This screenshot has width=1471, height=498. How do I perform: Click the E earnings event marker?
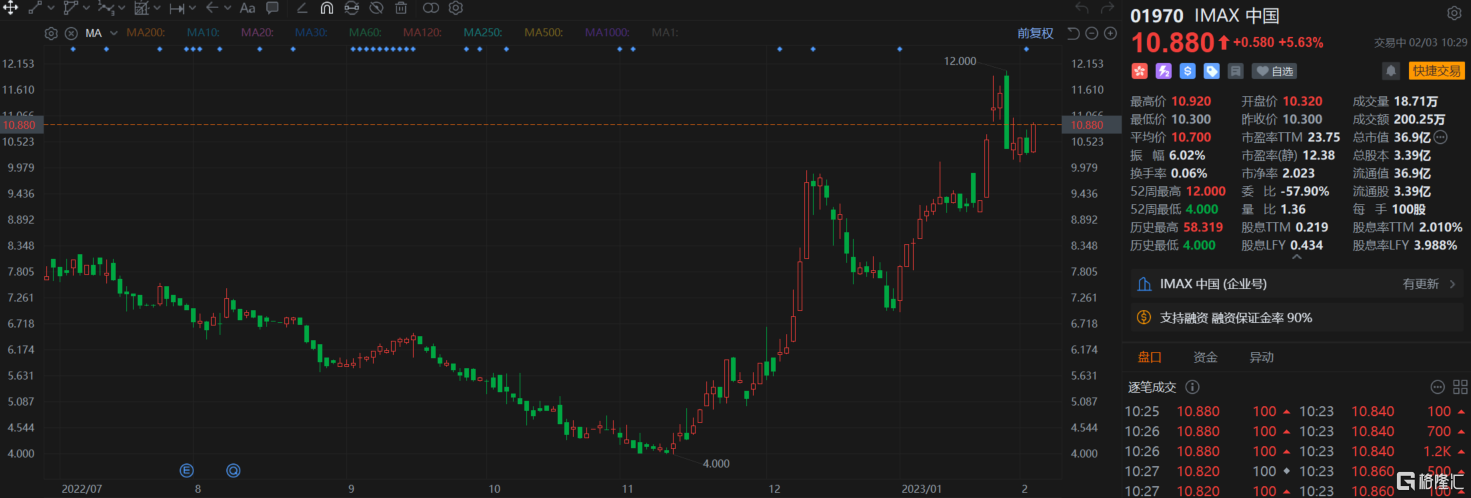click(x=185, y=469)
